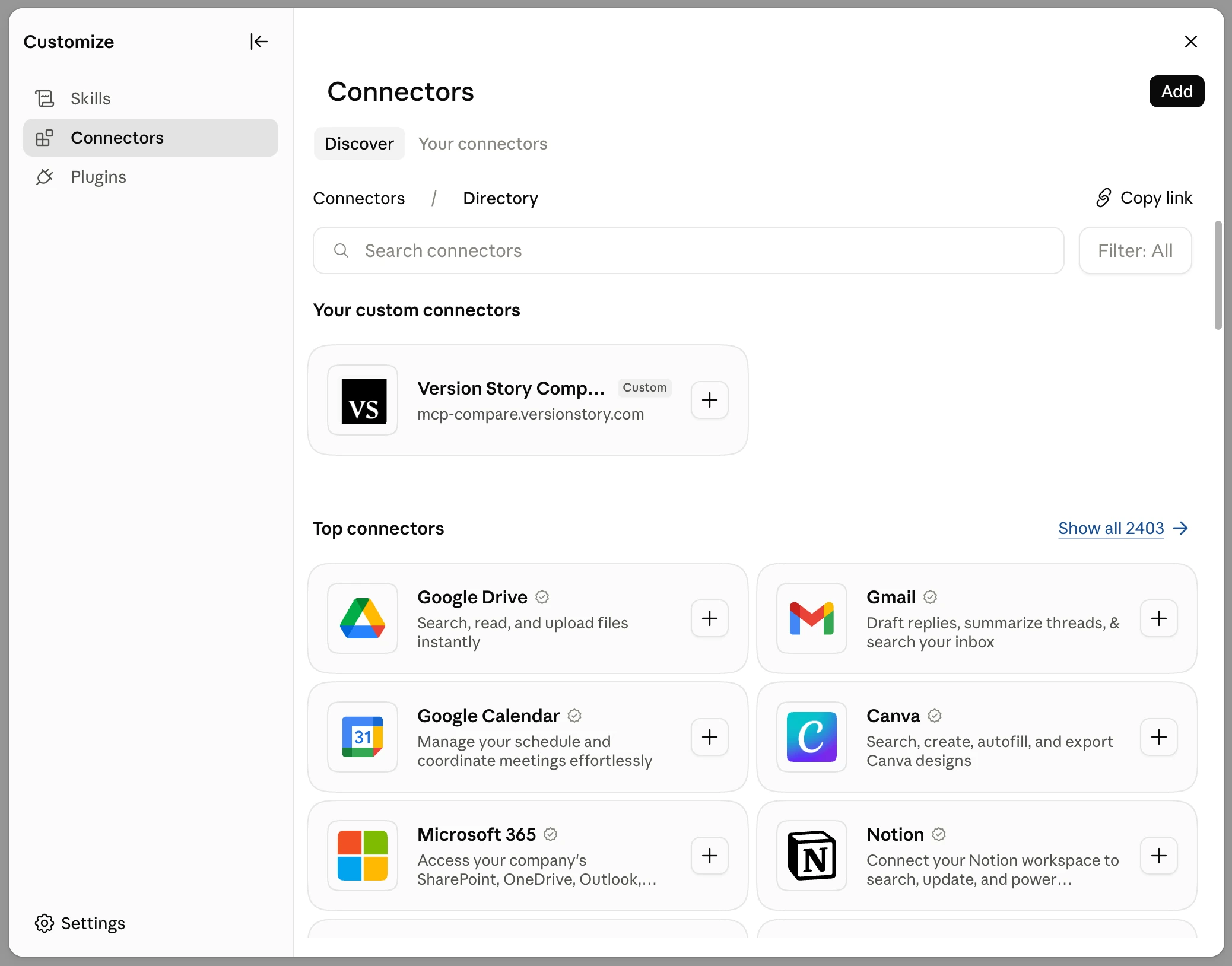The width and height of the screenshot is (1232, 966).
Task: Switch to Your connectors tab
Action: point(482,144)
